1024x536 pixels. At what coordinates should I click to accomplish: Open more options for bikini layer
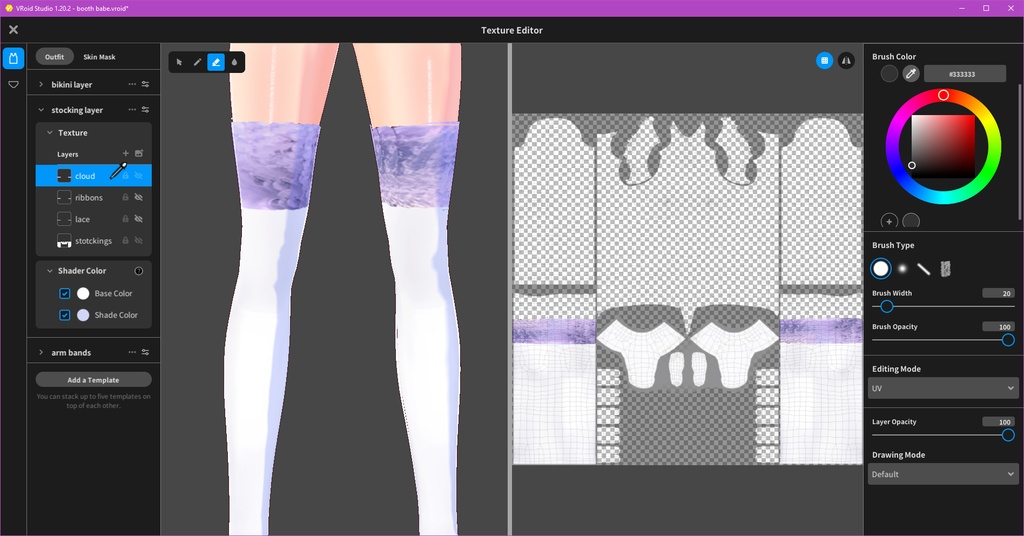[x=132, y=84]
